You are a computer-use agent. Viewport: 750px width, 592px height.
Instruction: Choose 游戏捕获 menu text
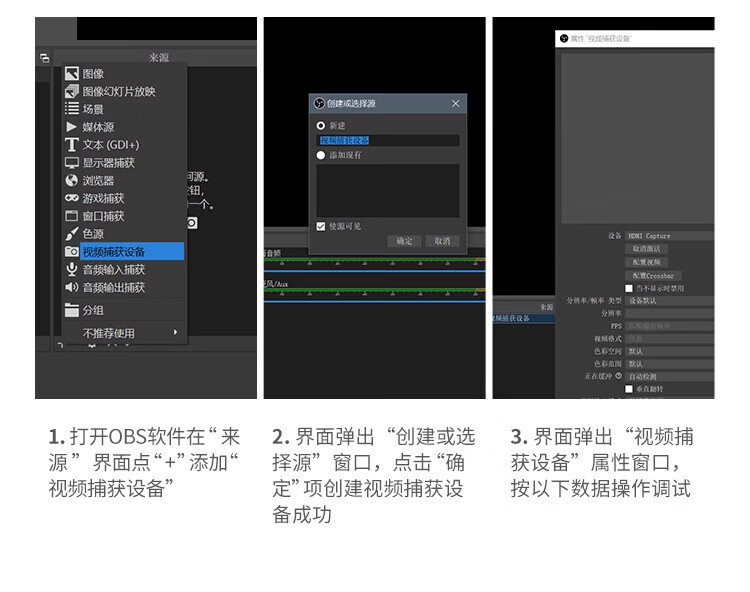[x=103, y=198]
